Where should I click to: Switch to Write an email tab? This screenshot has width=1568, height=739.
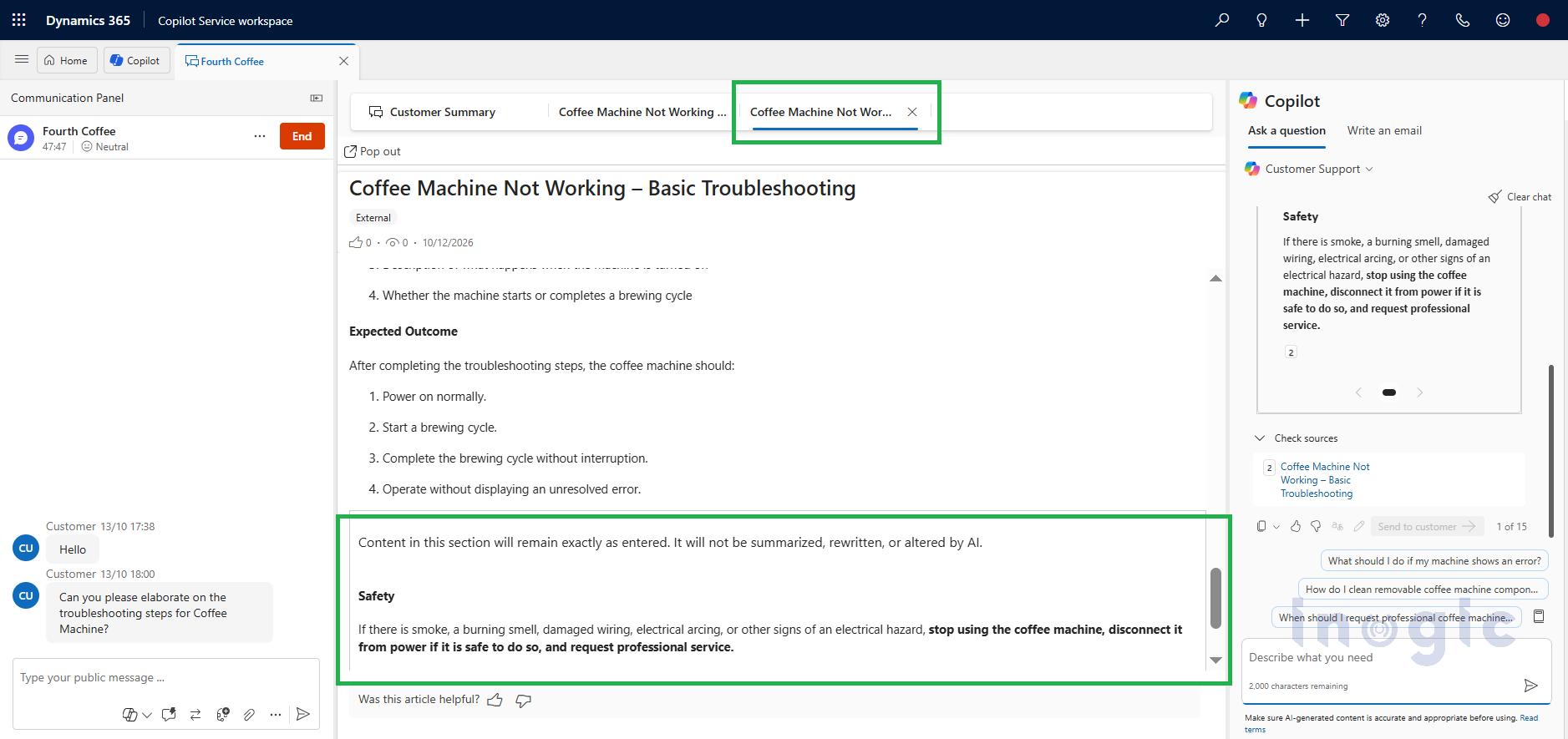[1384, 130]
